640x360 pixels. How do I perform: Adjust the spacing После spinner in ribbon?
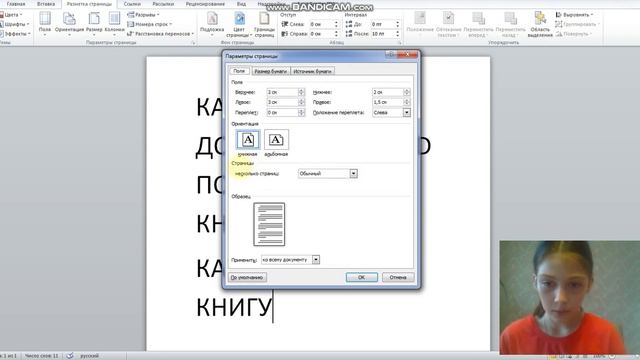click(398, 33)
